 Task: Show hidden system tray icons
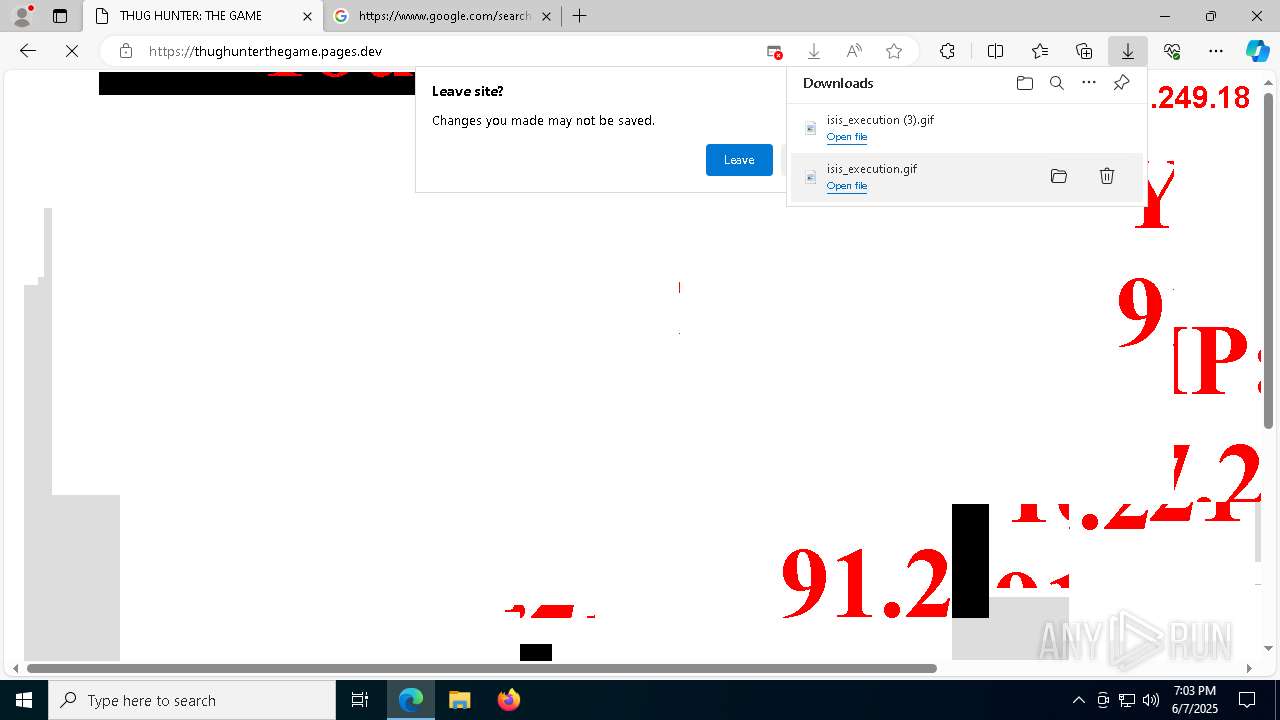pyautogui.click(x=1078, y=700)
